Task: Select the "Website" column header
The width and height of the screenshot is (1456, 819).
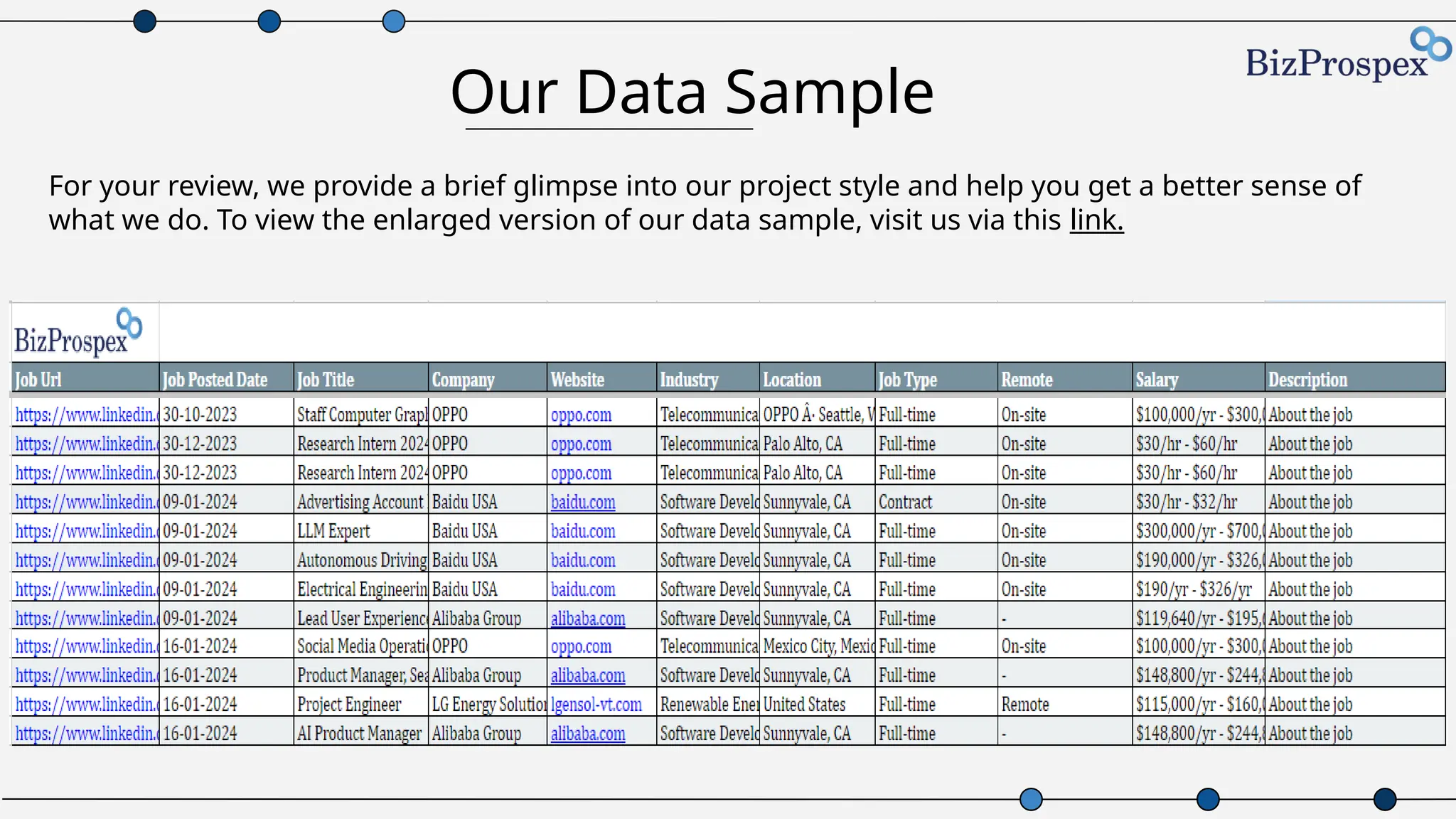Action: tap(602, 379)
